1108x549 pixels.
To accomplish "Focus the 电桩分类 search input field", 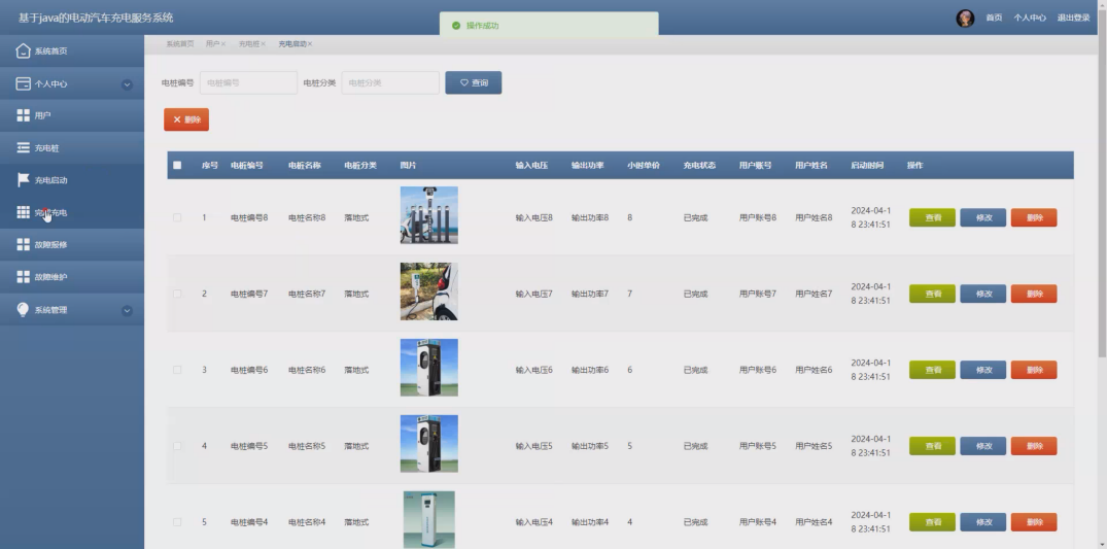I will pos(391,83).
